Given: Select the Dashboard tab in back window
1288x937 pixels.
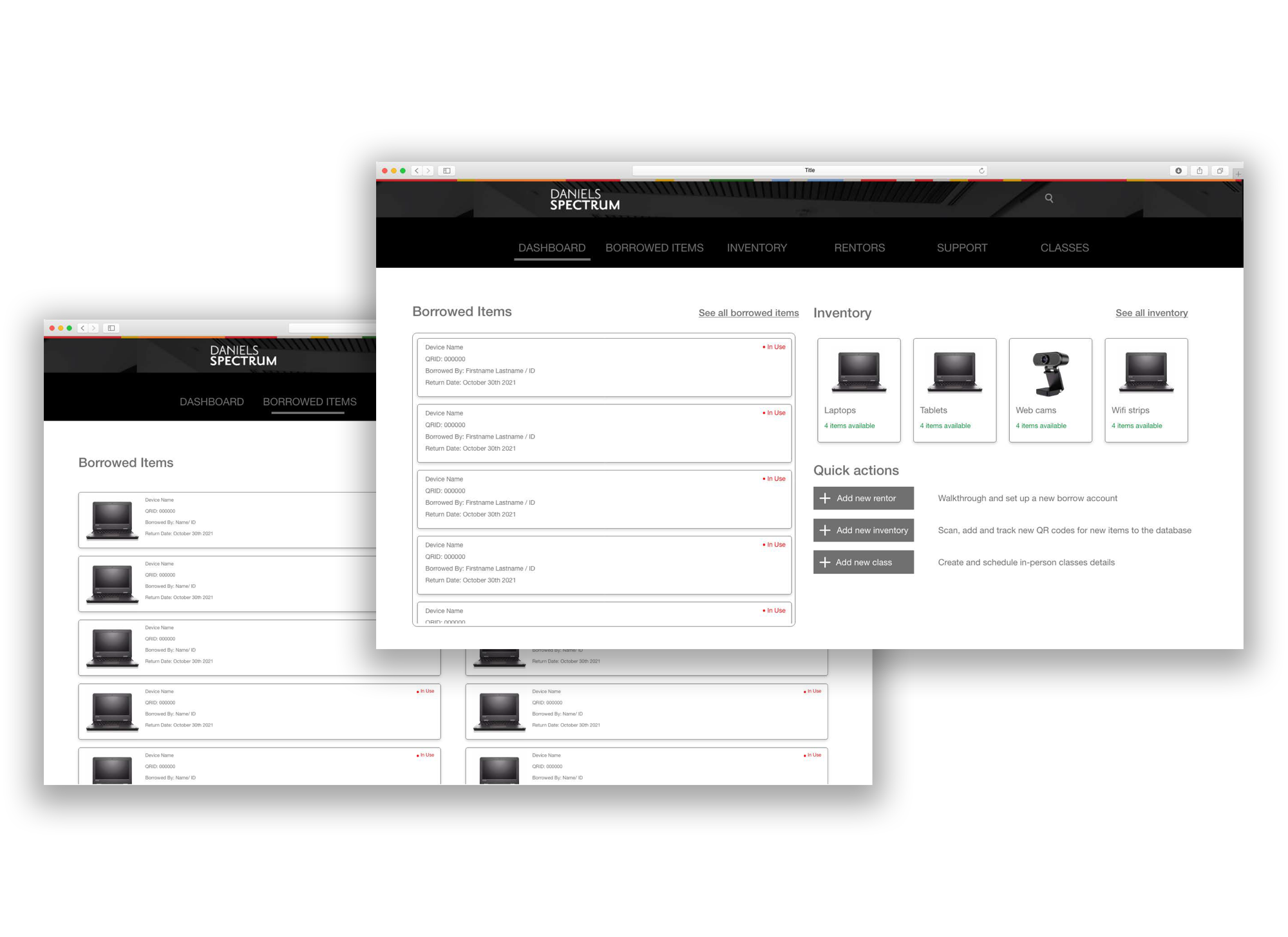Looking at the screenshot, I should [x=212, y=402].
